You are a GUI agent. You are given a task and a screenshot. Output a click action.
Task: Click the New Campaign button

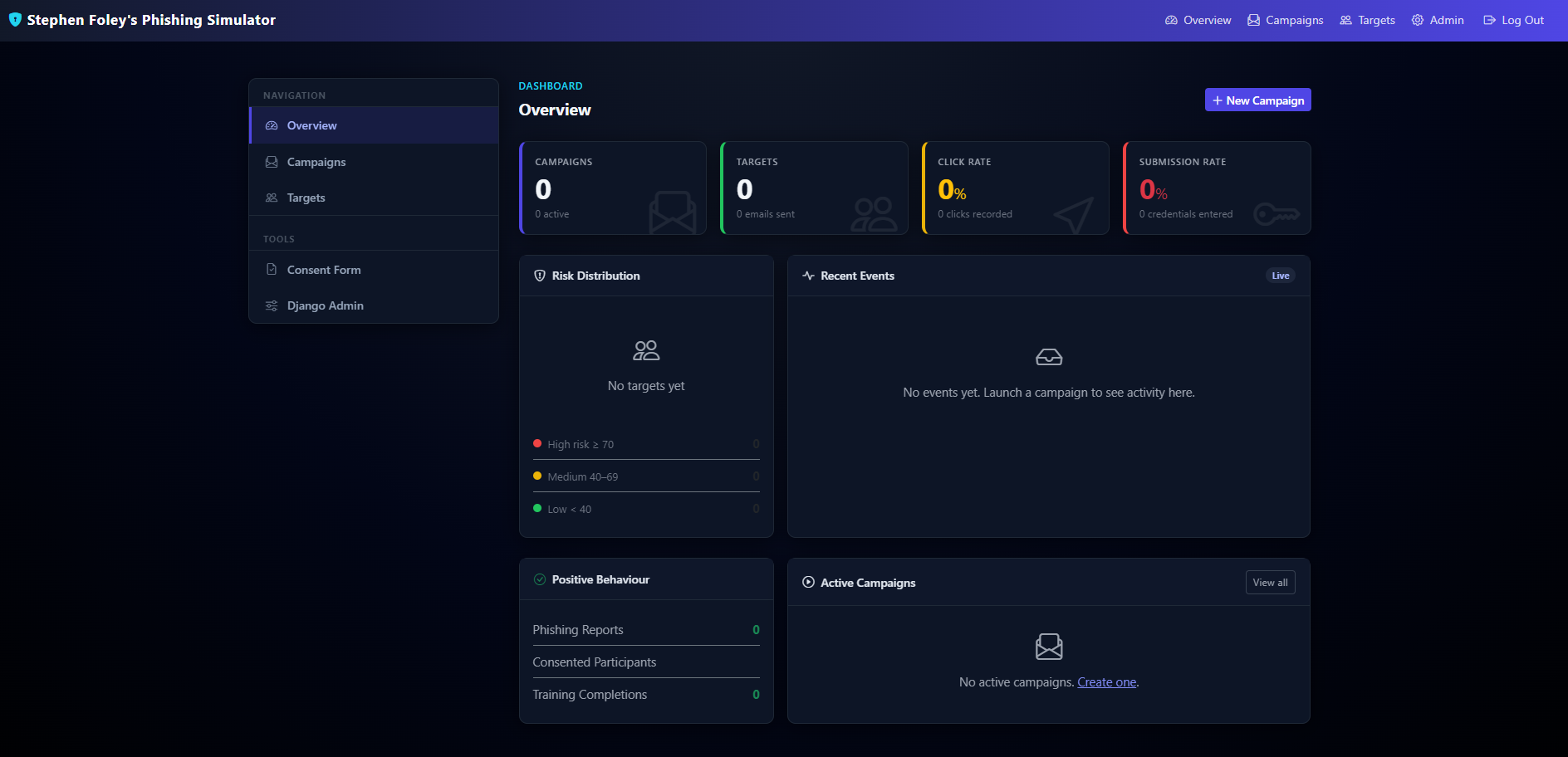click(1257, 100)
